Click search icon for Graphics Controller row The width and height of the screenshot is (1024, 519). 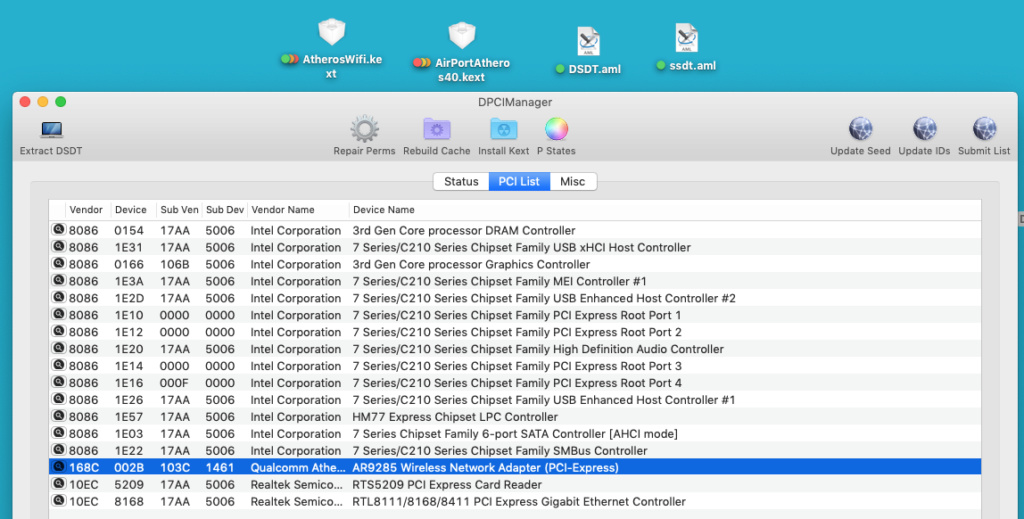[59, 264]
